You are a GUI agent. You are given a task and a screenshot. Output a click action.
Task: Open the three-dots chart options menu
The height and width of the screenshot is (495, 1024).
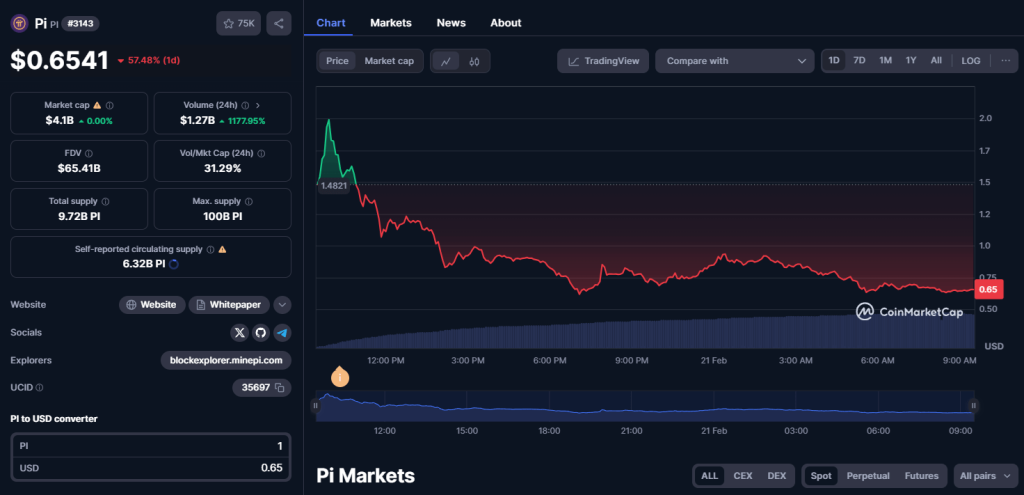[x=1005, y=61]
